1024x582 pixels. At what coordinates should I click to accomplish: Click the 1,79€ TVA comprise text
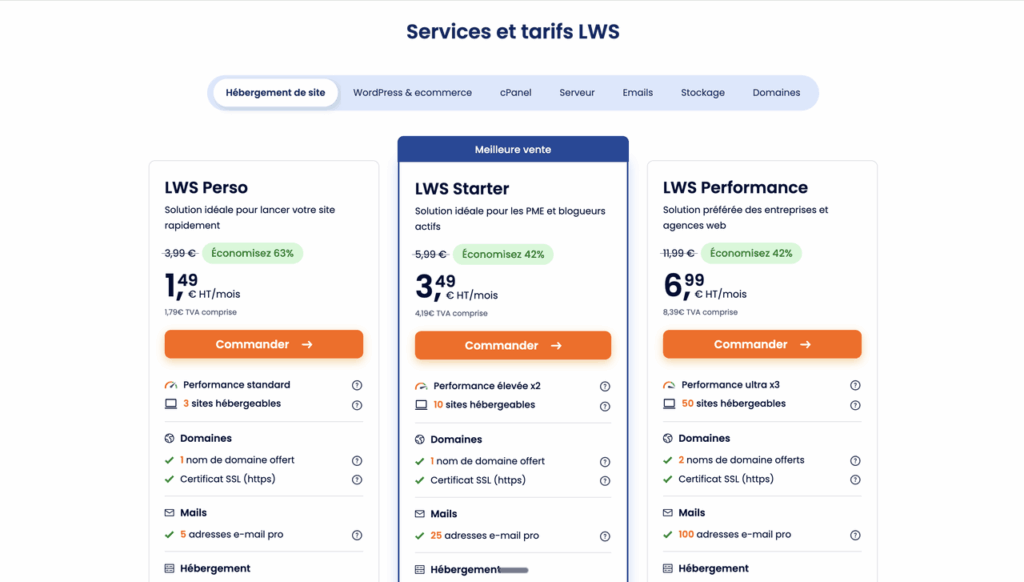tap(200, 312)
